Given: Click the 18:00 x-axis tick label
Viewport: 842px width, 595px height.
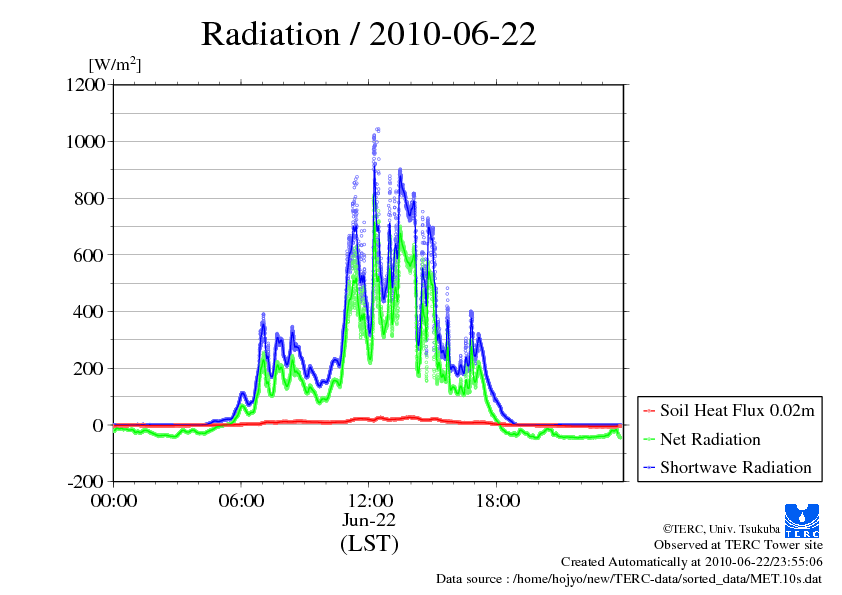Looking at the screenshot, I should (x=497, y=501).
